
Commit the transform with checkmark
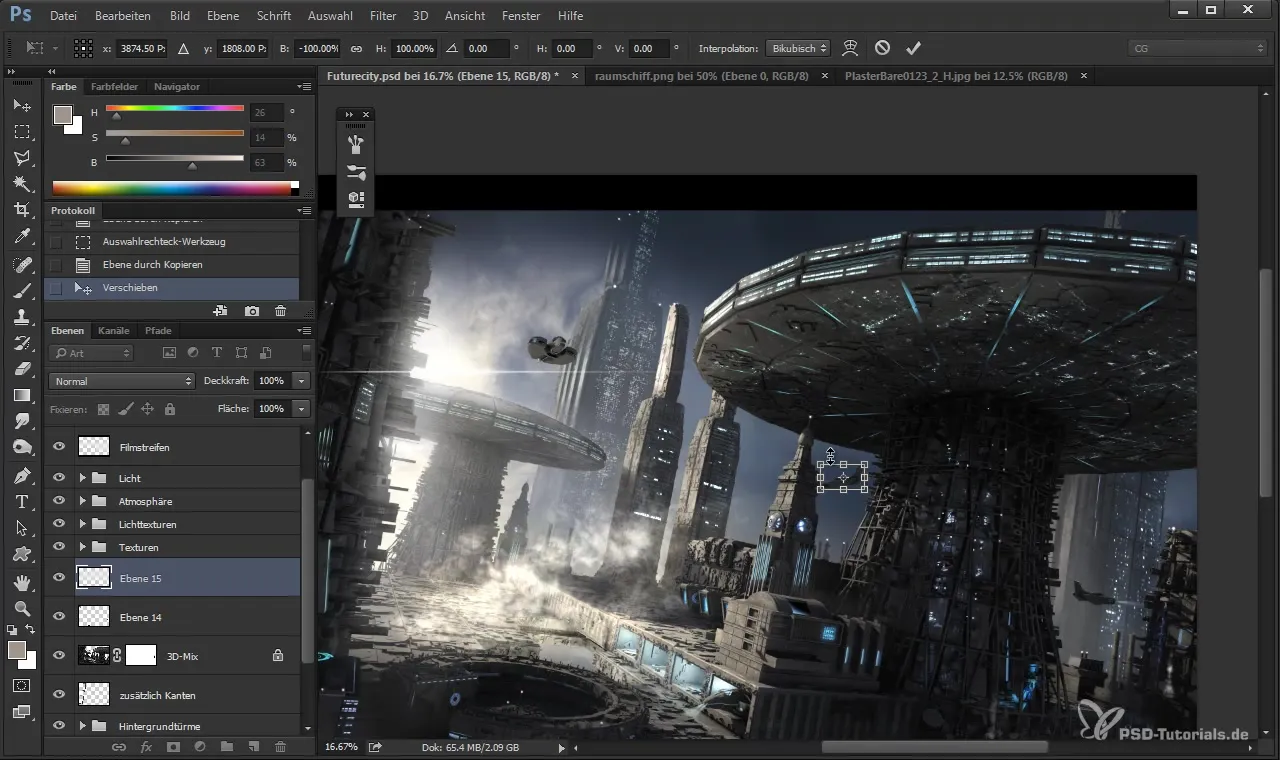pos(913,48)
